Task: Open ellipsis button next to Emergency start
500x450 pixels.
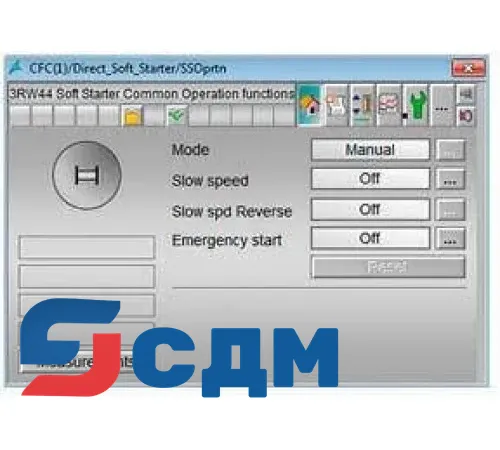Action: 450,239
